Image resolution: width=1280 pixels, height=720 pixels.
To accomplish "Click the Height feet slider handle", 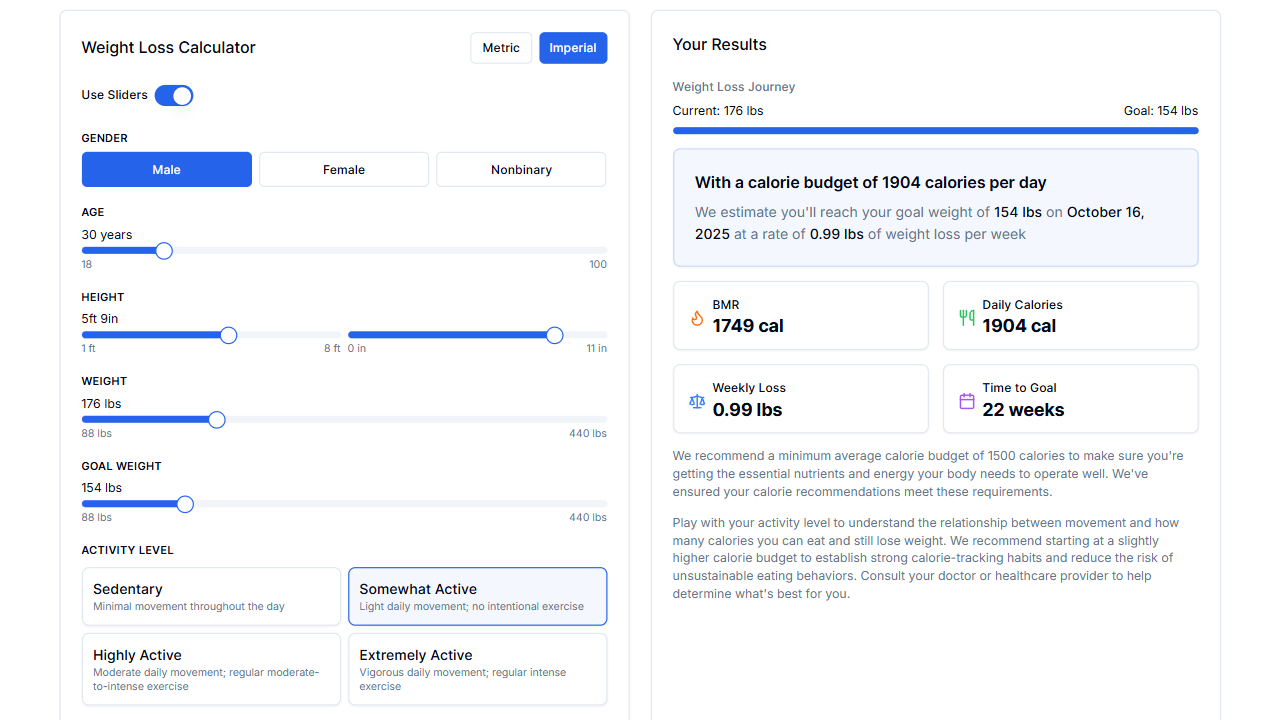I will [228, 335].
